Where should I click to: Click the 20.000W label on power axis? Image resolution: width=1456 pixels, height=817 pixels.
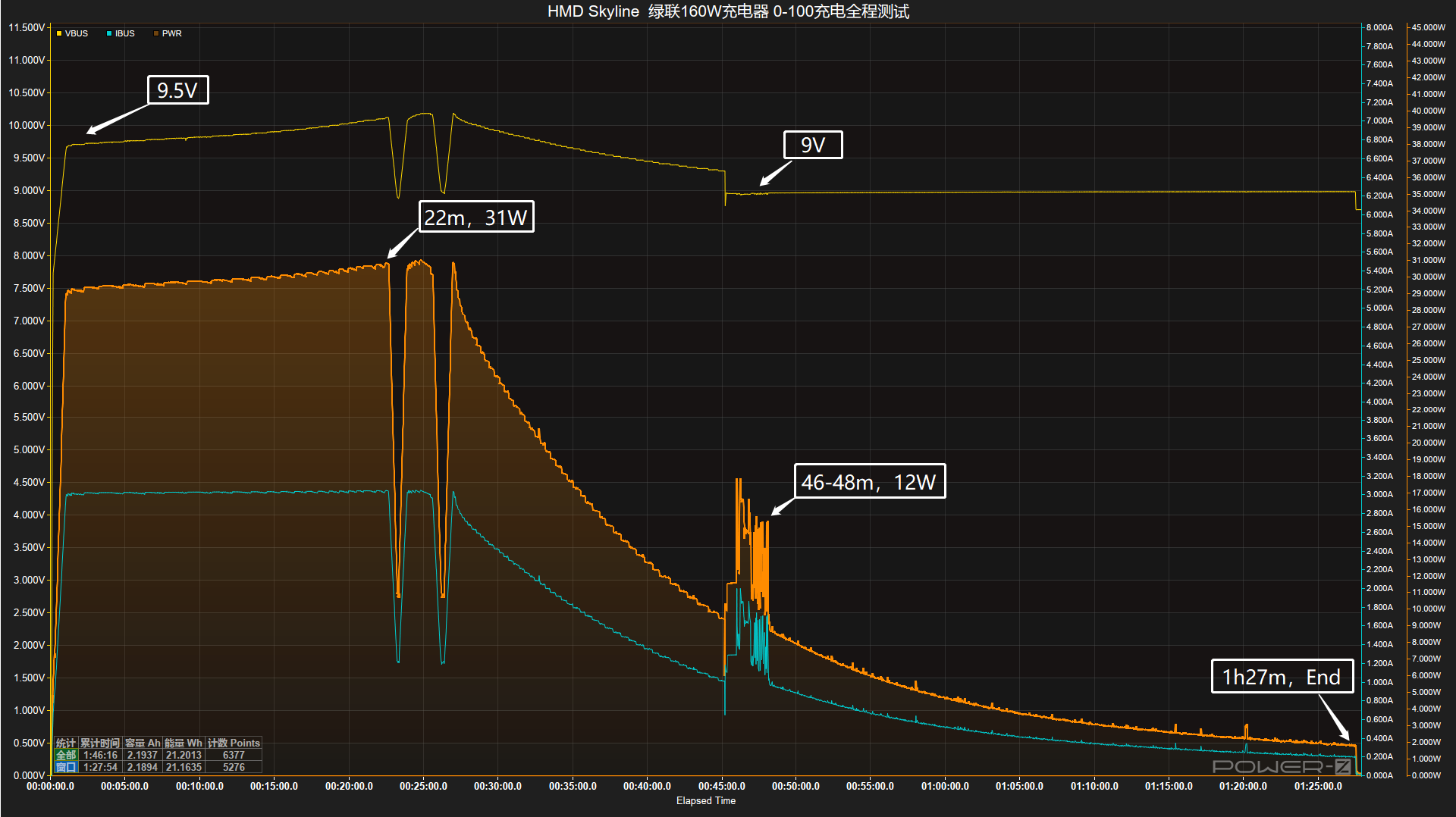pos(1428,443)
